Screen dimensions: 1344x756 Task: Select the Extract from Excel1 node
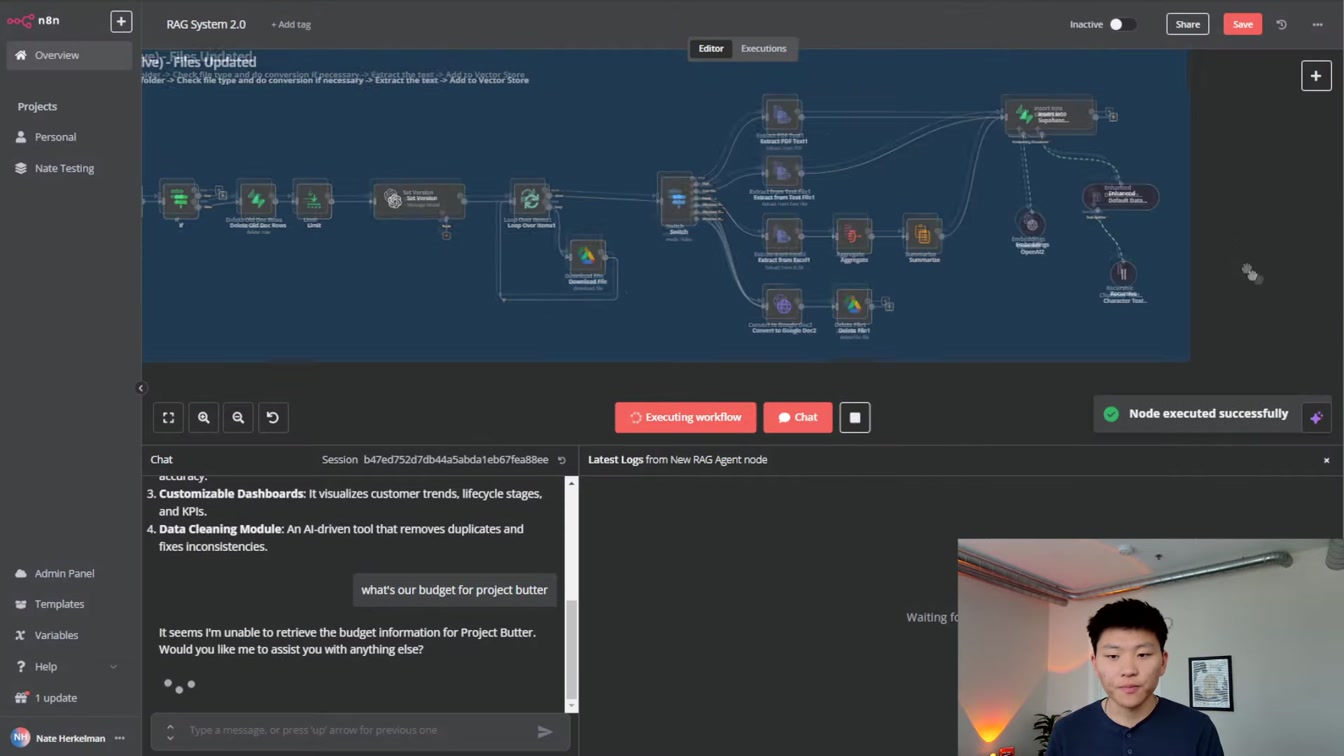coord(783,235)
